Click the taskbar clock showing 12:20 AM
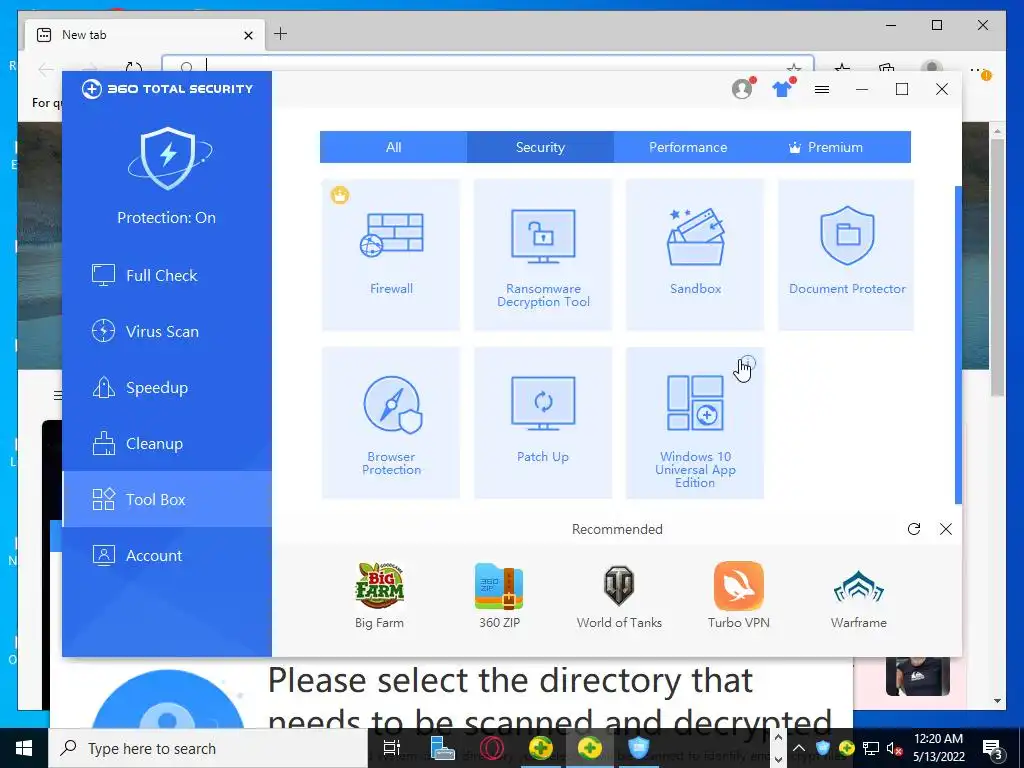 [x=938, y=748]
